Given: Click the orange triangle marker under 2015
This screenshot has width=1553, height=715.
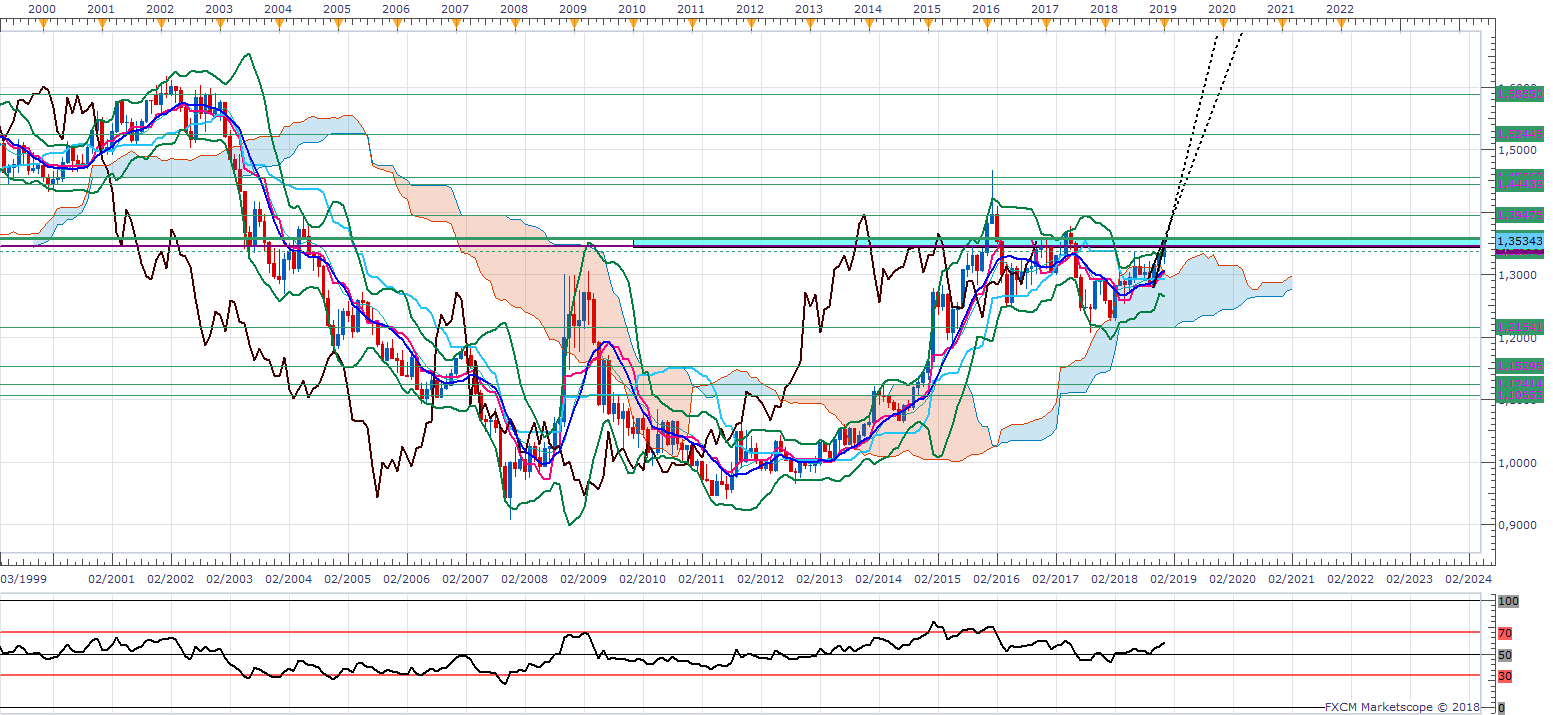Looking at the screenshot, I should click(x=927, y=25).
